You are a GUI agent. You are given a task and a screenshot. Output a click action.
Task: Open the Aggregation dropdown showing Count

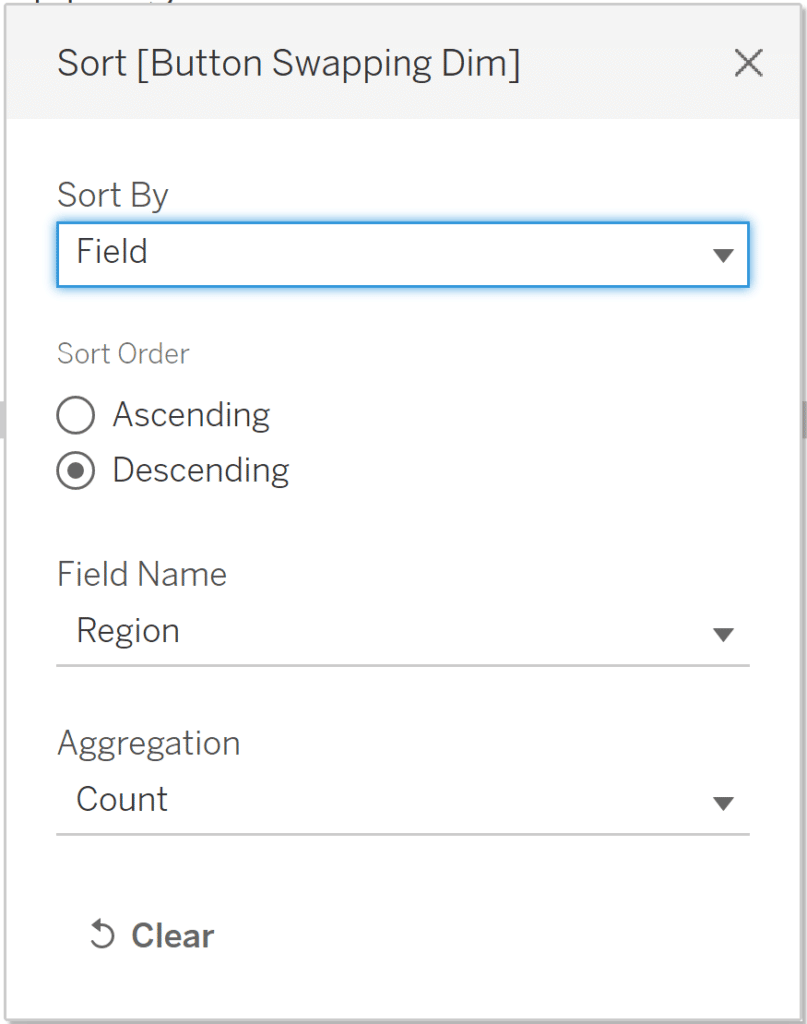point(400,801)
